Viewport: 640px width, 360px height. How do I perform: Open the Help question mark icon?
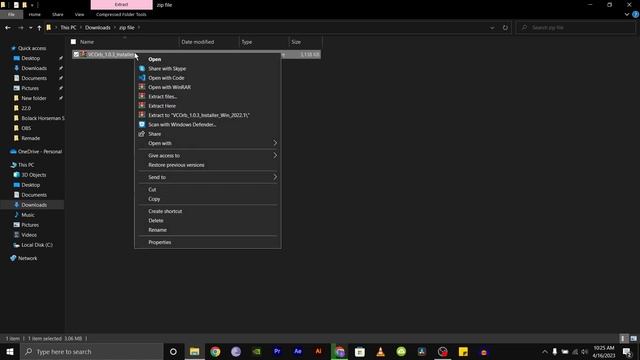[636, 14]
